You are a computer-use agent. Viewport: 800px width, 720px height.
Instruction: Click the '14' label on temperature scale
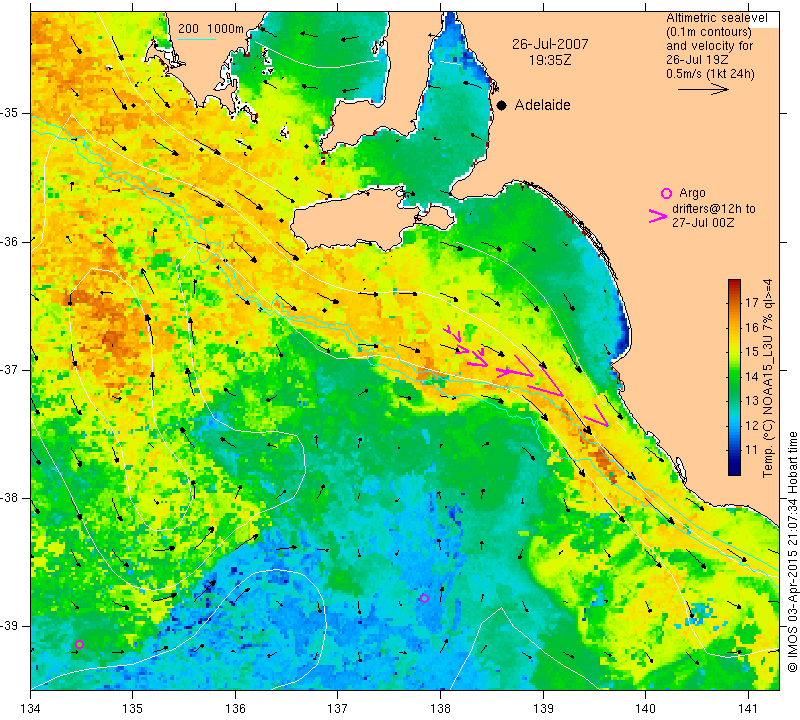coord(752,377)
